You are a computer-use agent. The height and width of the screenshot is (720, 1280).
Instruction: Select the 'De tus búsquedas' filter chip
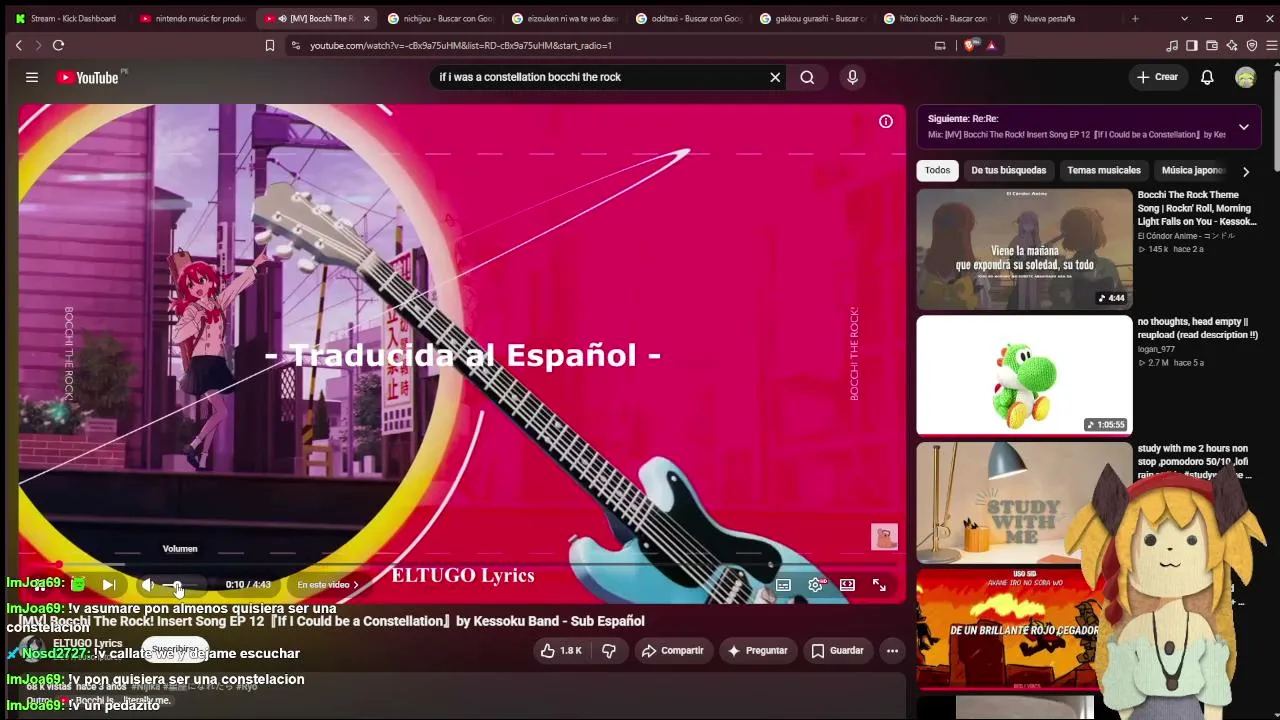pos(1008,170)
